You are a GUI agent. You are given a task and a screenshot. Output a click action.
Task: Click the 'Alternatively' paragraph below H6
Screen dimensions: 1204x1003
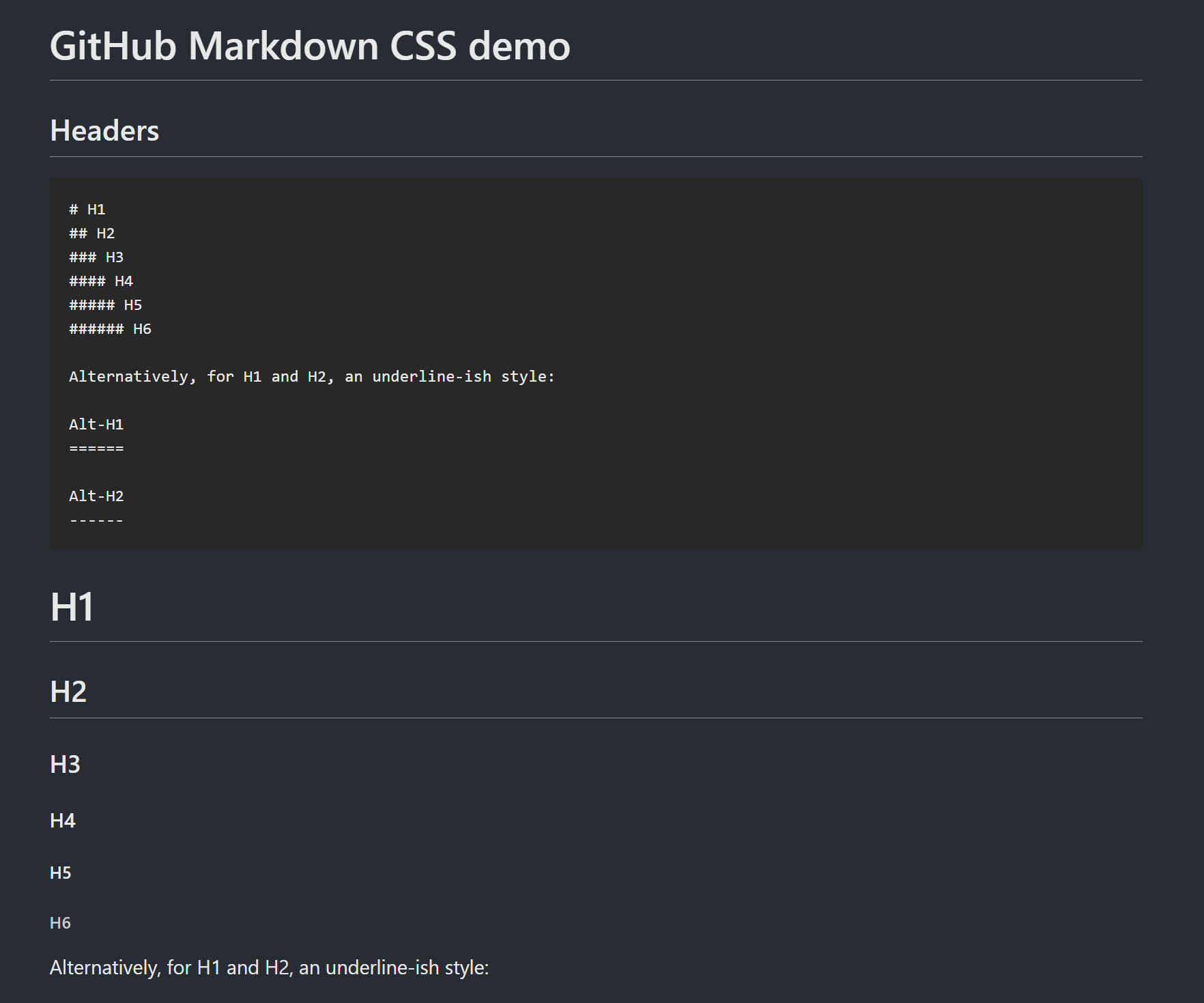pos(270,968)
